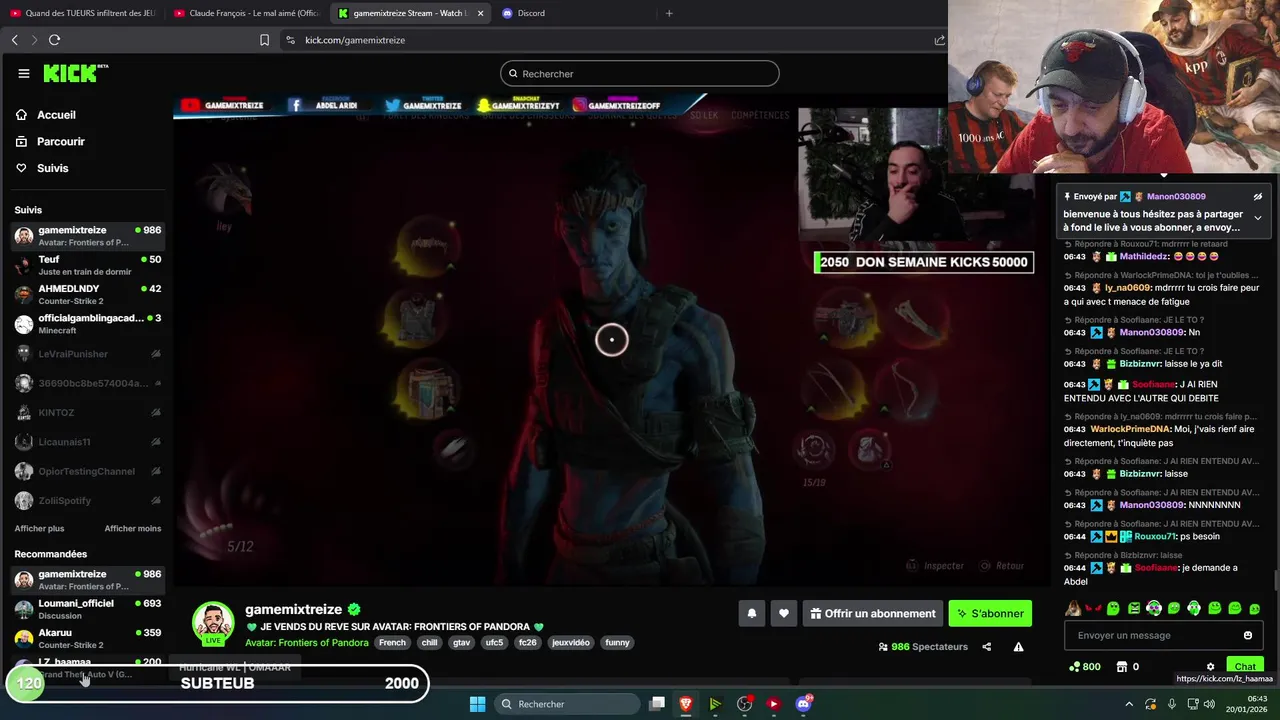Click Afficher plus in sidebar
1280x720 pixels.
(39, 528)
